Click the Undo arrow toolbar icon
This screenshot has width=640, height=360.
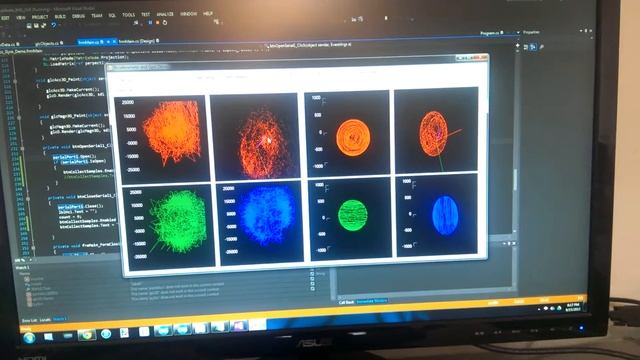coord(53,25)
